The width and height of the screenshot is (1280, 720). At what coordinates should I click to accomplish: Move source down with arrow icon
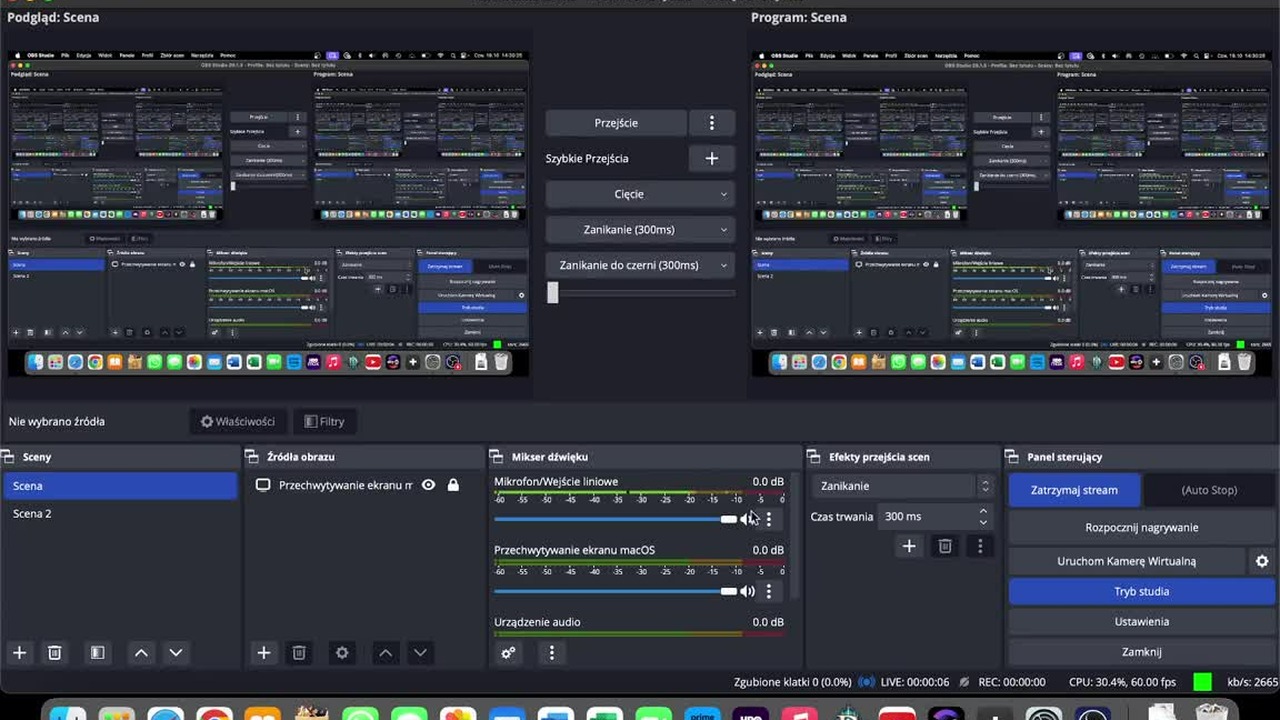[x=420, y=652]
